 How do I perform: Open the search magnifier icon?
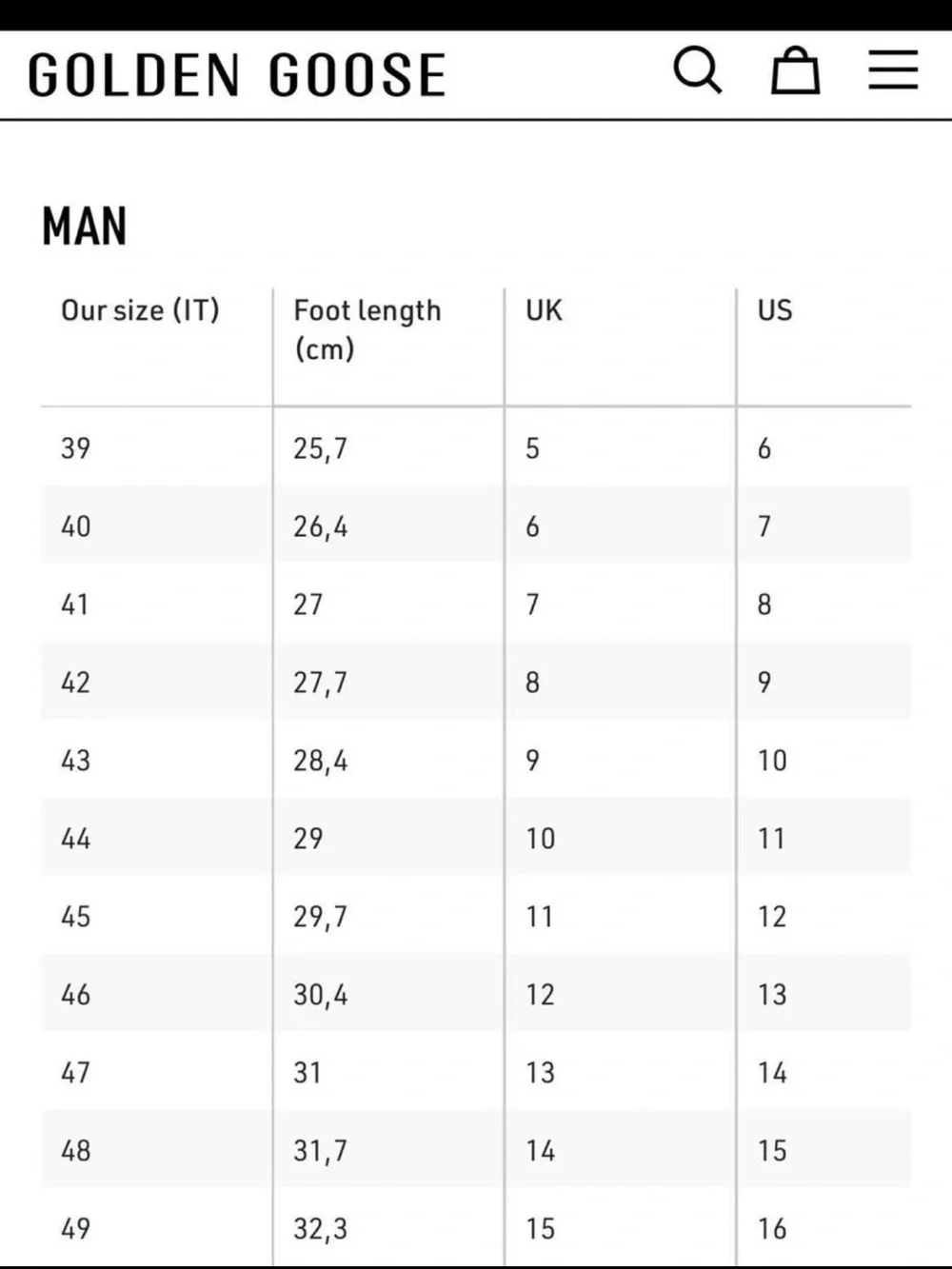tap(698, 70)
